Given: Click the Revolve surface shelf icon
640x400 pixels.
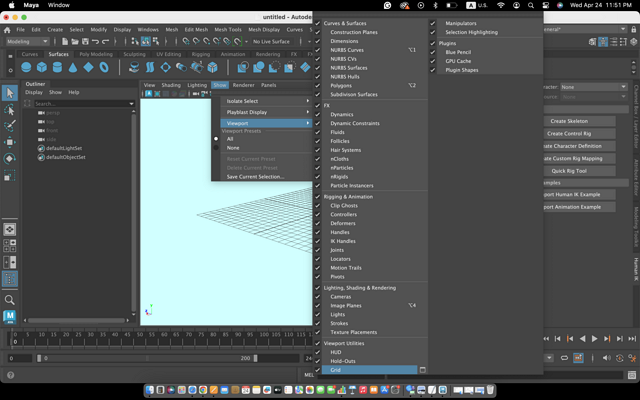Looking at the screenshot, I should click(x=134, y=67).
